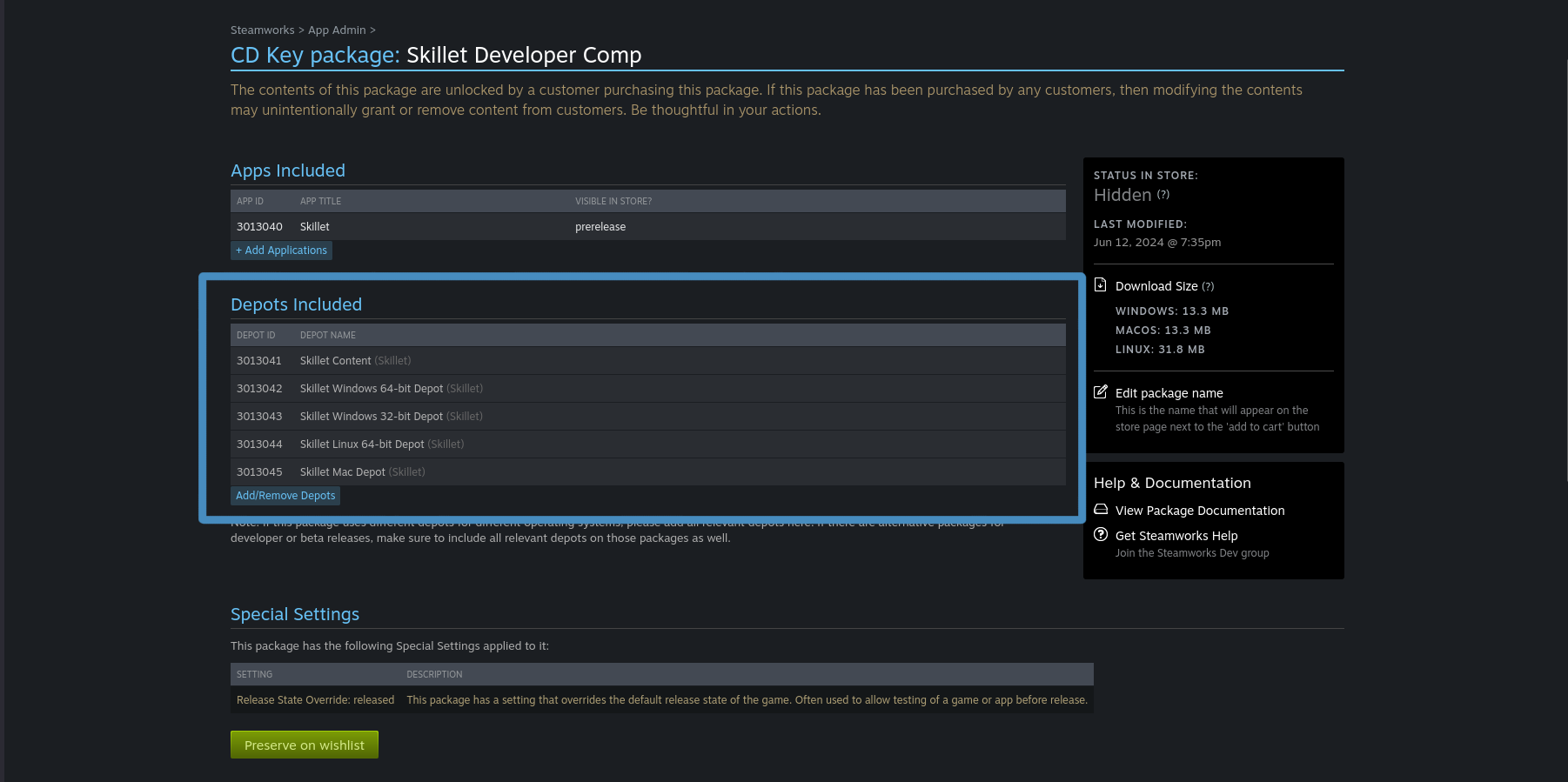This screenshot has width=1568, height=782.
Task: Select the Skillet app row 3013040
Action: (647, 226)
